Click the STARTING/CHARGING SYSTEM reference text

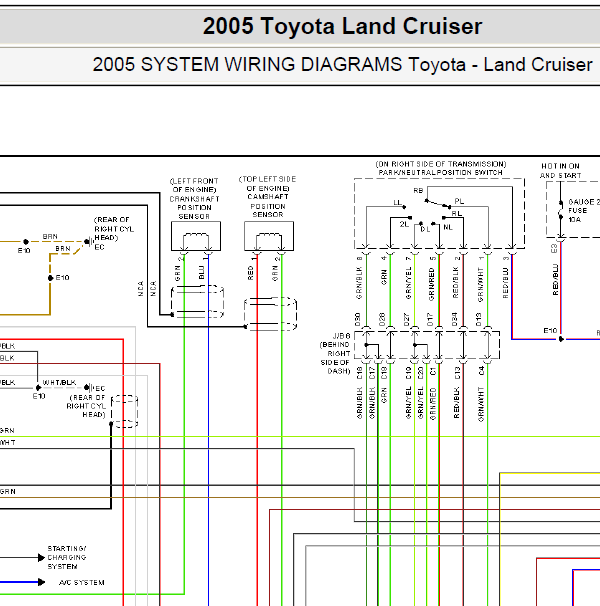pyautogui.click(x=67, y=557)
